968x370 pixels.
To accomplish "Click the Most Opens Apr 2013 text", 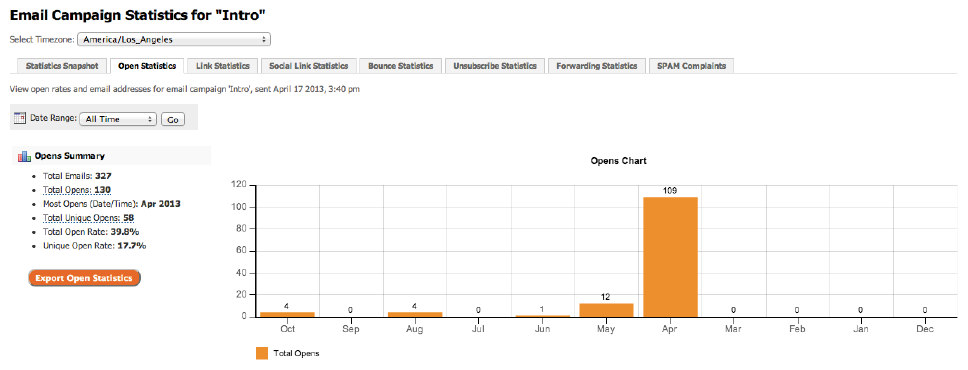I will (x=112, y=203).
